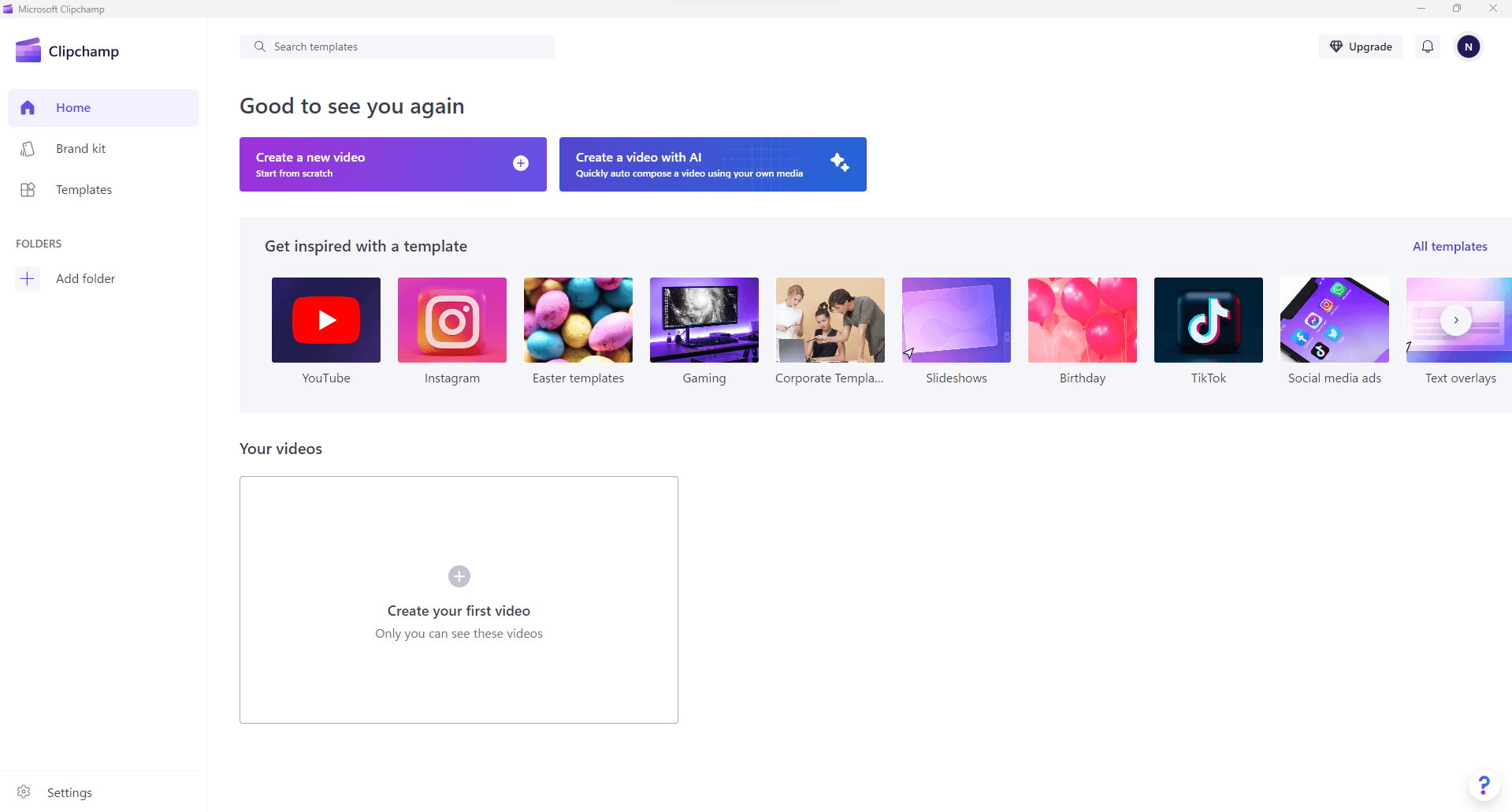Click the plus icon on new video card
Screen dimensions: 1512x812
[x=521, y=163]
